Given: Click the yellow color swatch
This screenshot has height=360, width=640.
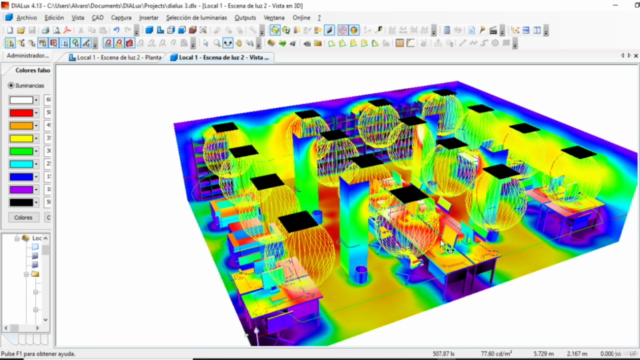Looking at the screenshot, I should [21, 138].
